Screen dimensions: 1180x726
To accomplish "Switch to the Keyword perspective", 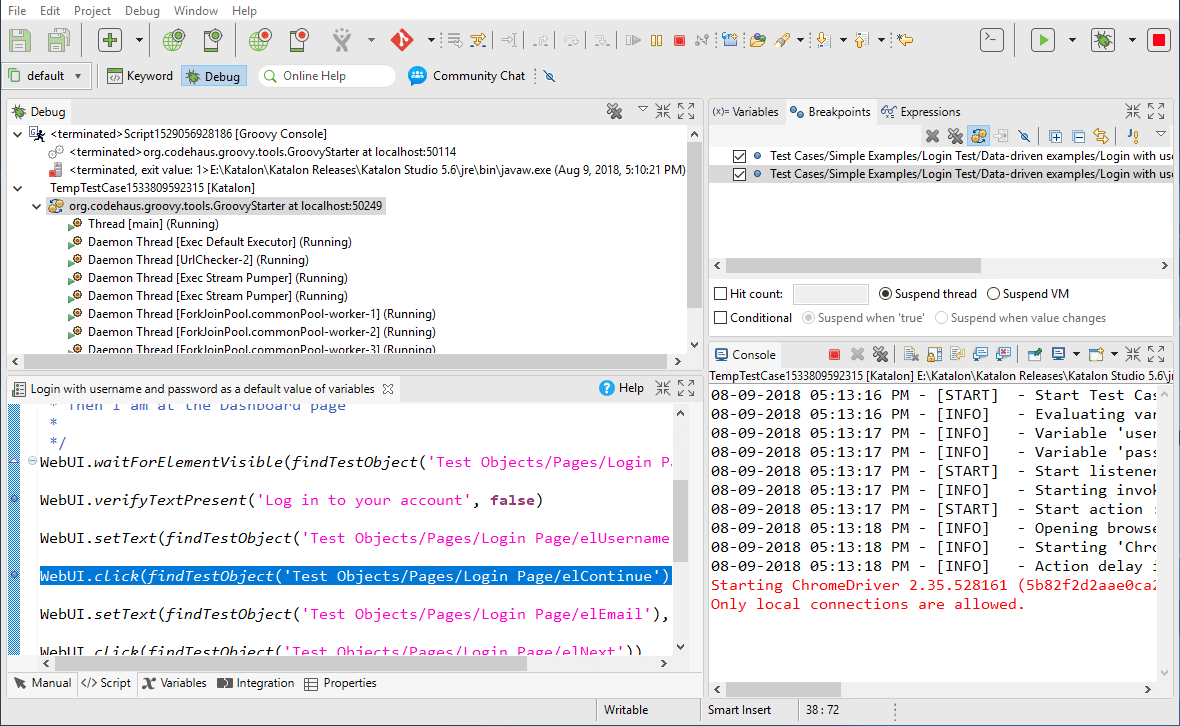I will (x=141, y=76).
